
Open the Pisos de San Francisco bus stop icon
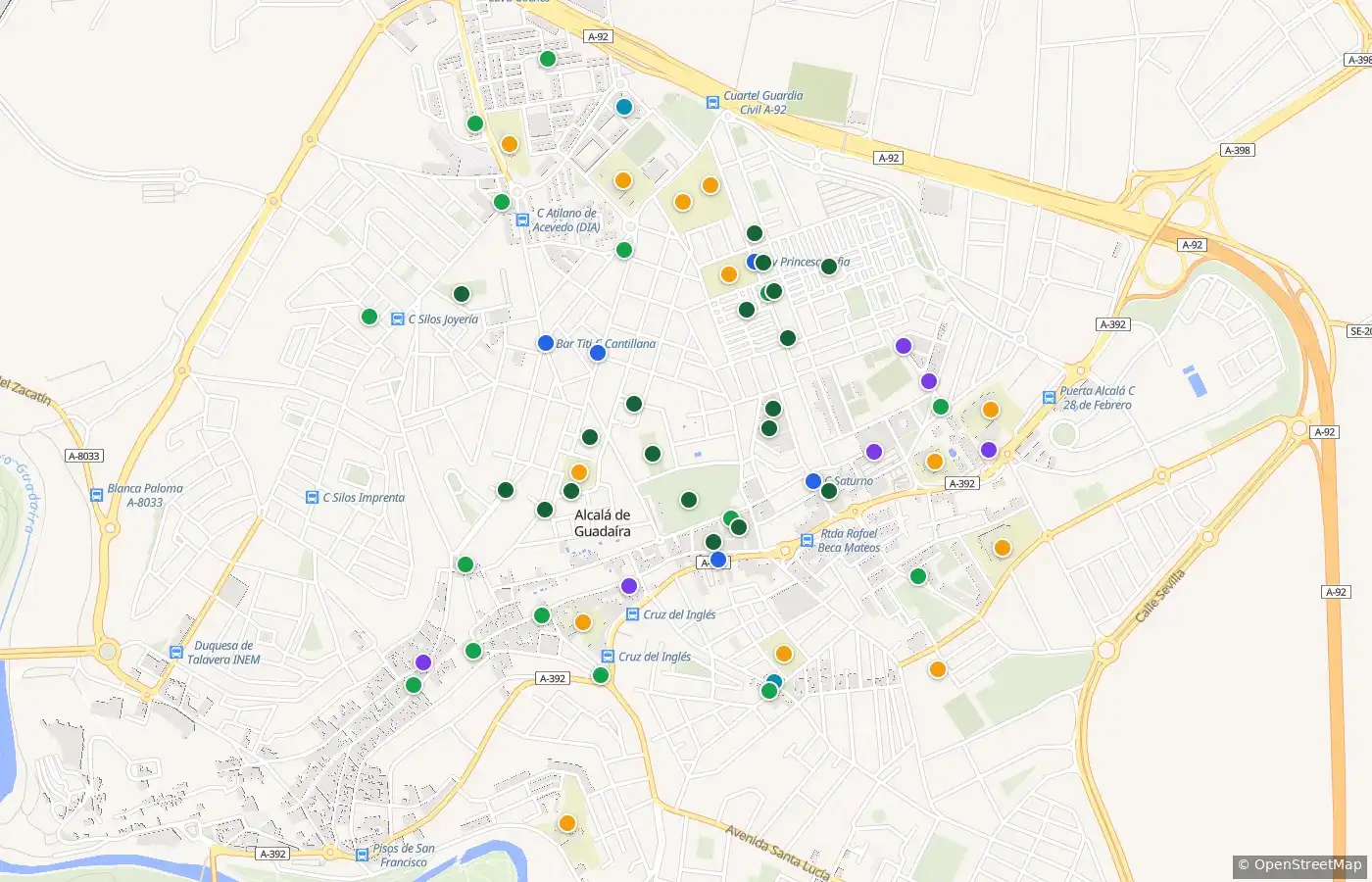pos(363,855)
